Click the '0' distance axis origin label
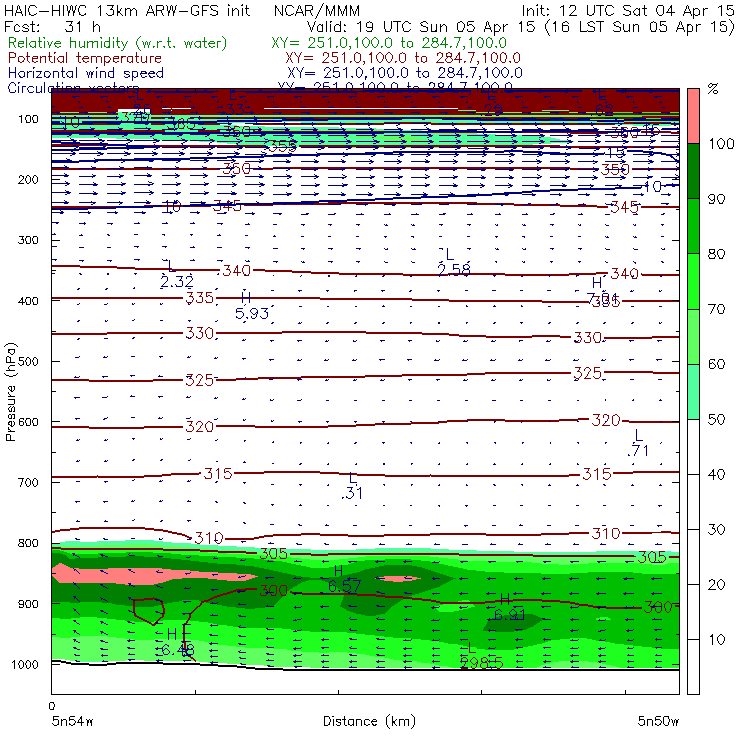740x740 pixels. 52,706
